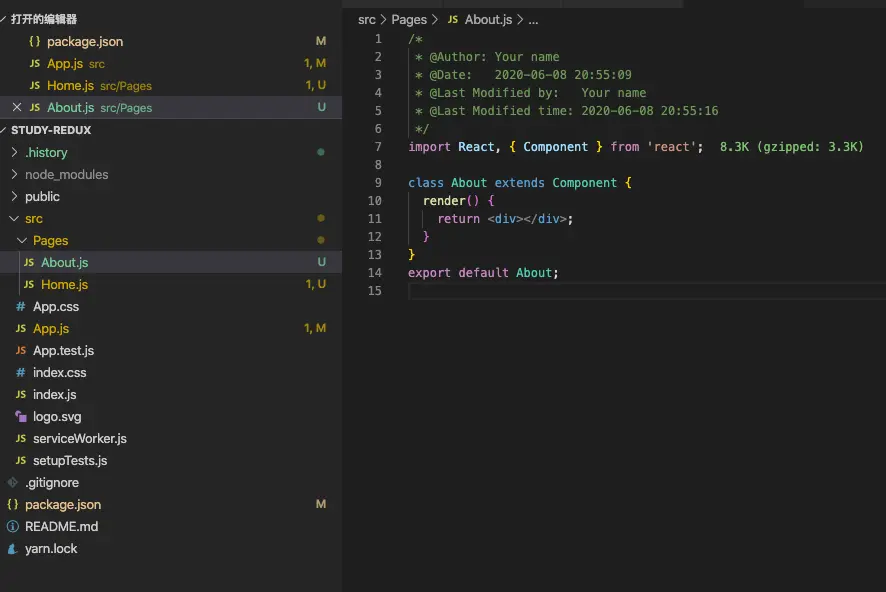
Task: Switch to package.json in open editors
Action: tap(171, 41)
